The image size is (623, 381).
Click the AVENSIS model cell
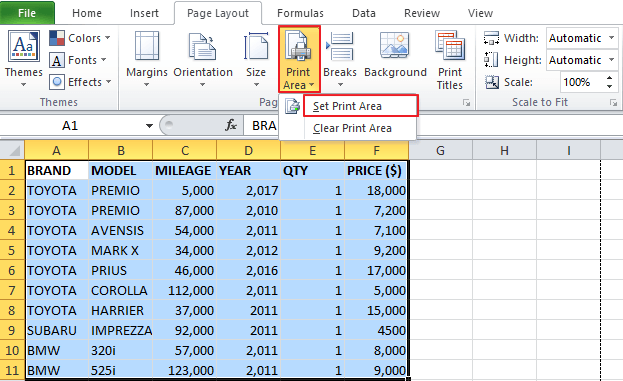[x=121, y=230]
